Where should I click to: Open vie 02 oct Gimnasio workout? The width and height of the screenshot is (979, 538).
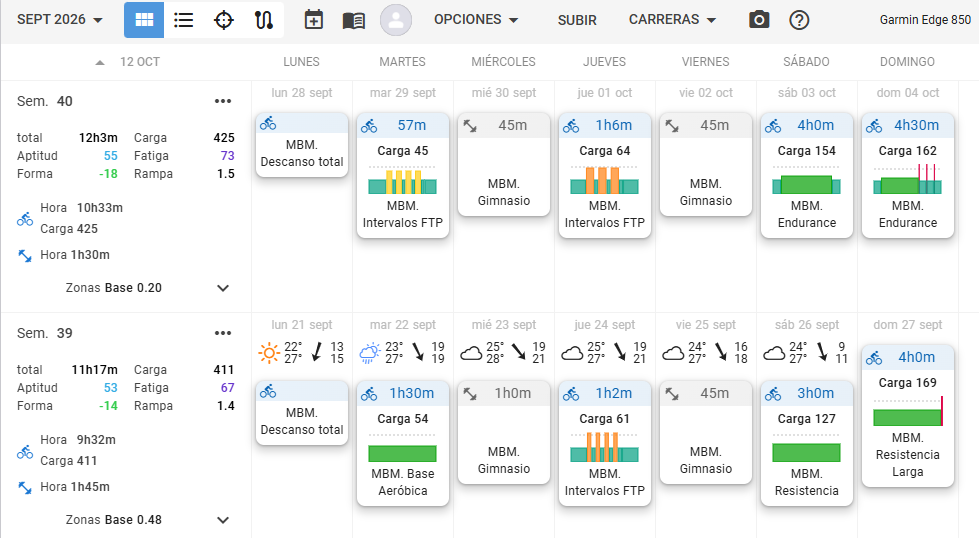coord(706,164)
